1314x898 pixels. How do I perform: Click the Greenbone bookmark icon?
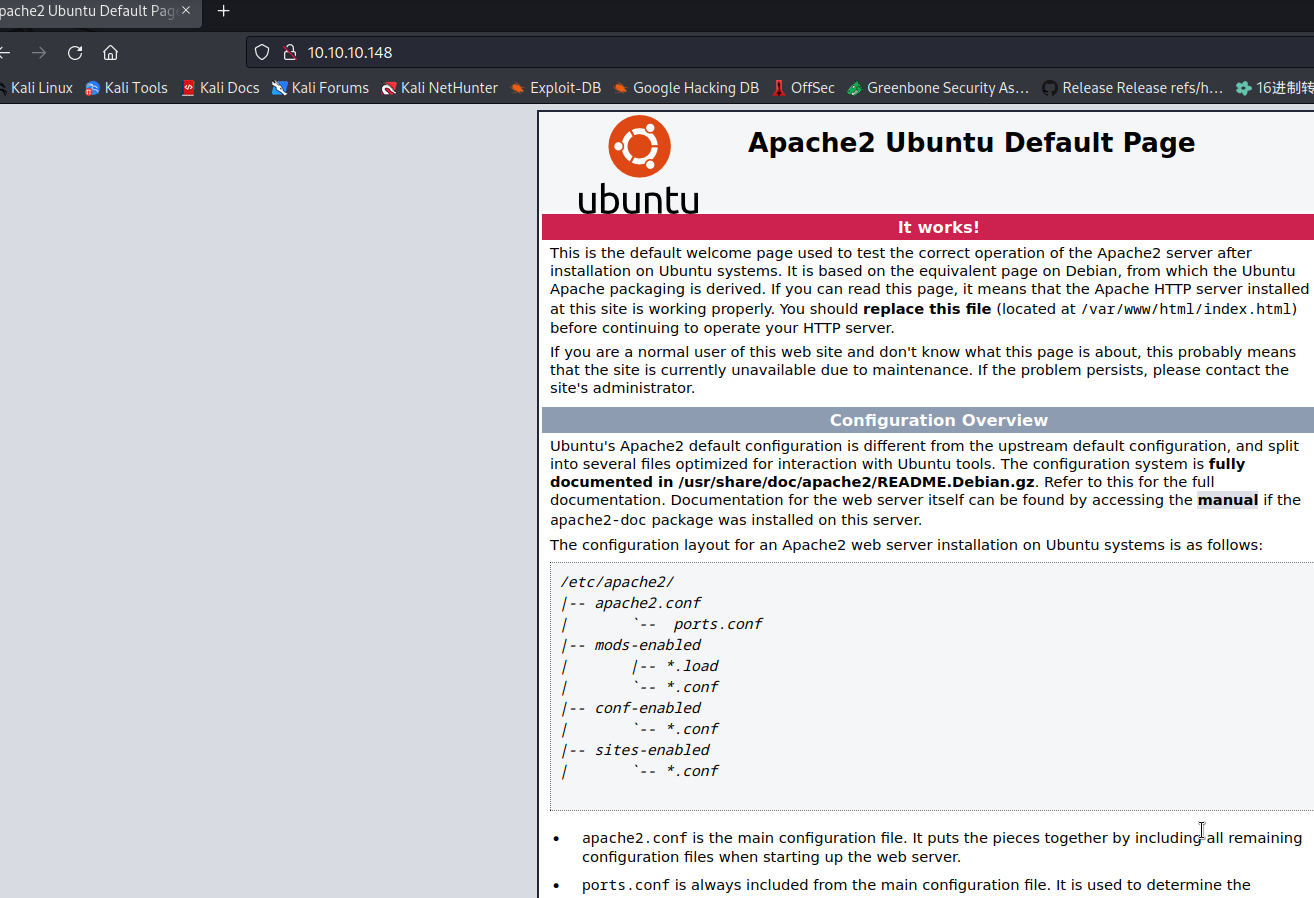854,88
